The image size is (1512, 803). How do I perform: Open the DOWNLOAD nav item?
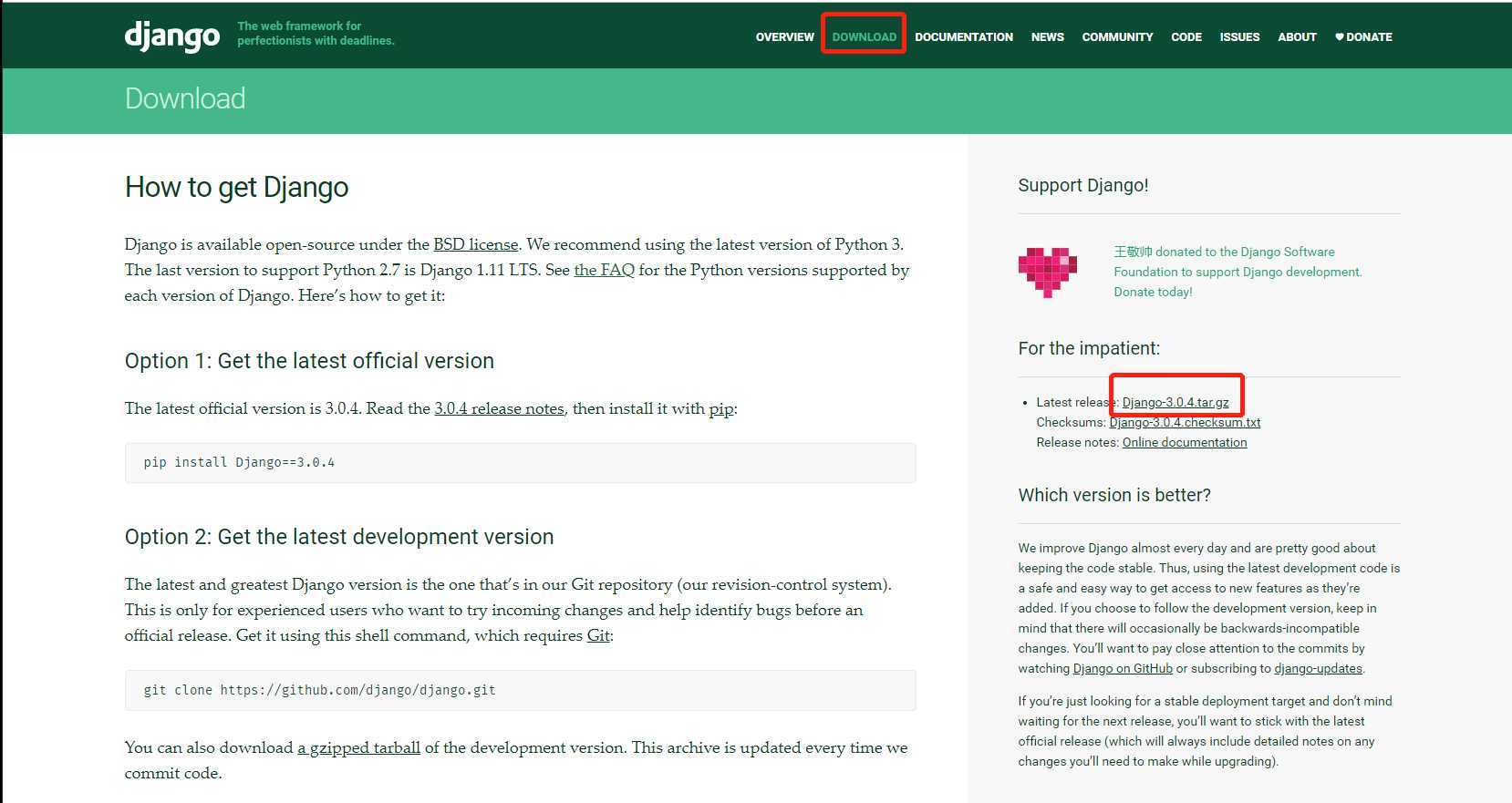pyautogui.click(x=864, y=37)
